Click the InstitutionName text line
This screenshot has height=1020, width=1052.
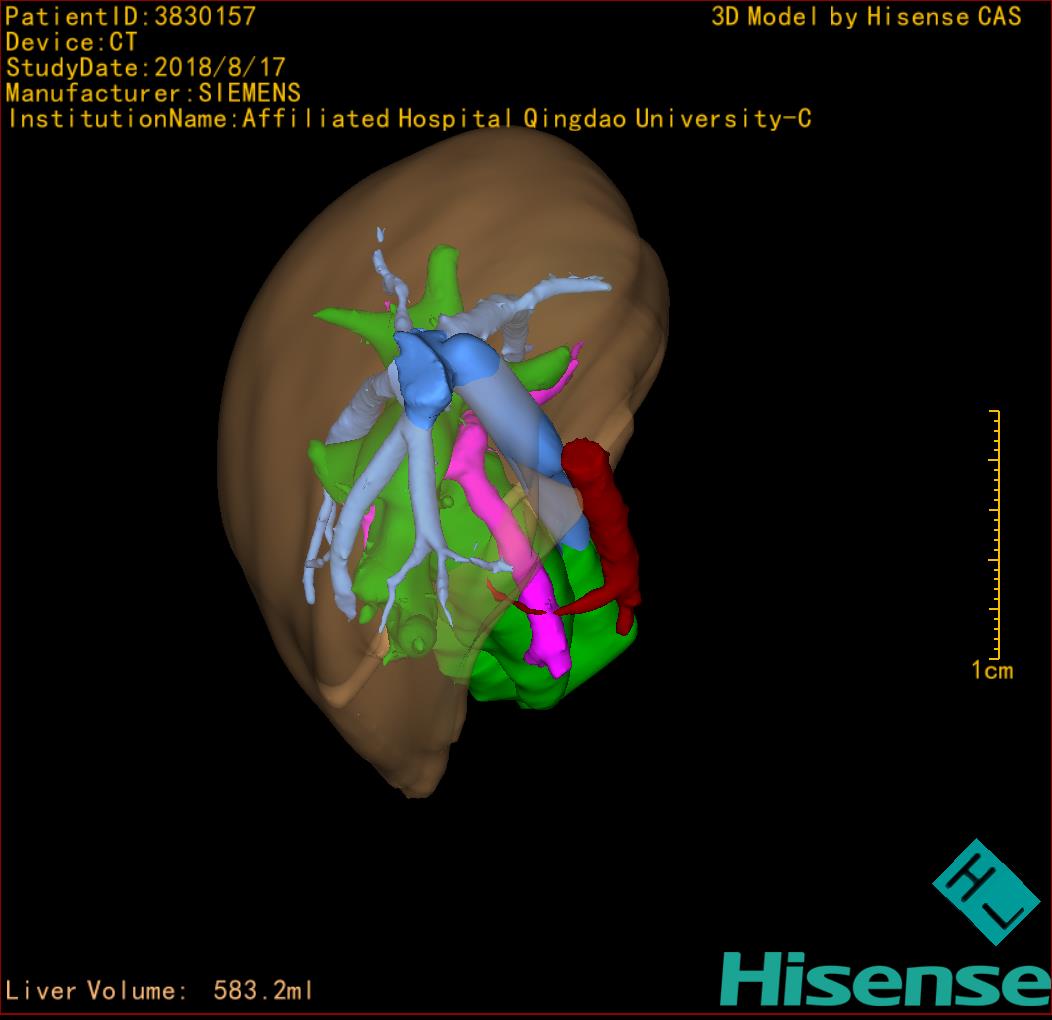coord(409,119)
